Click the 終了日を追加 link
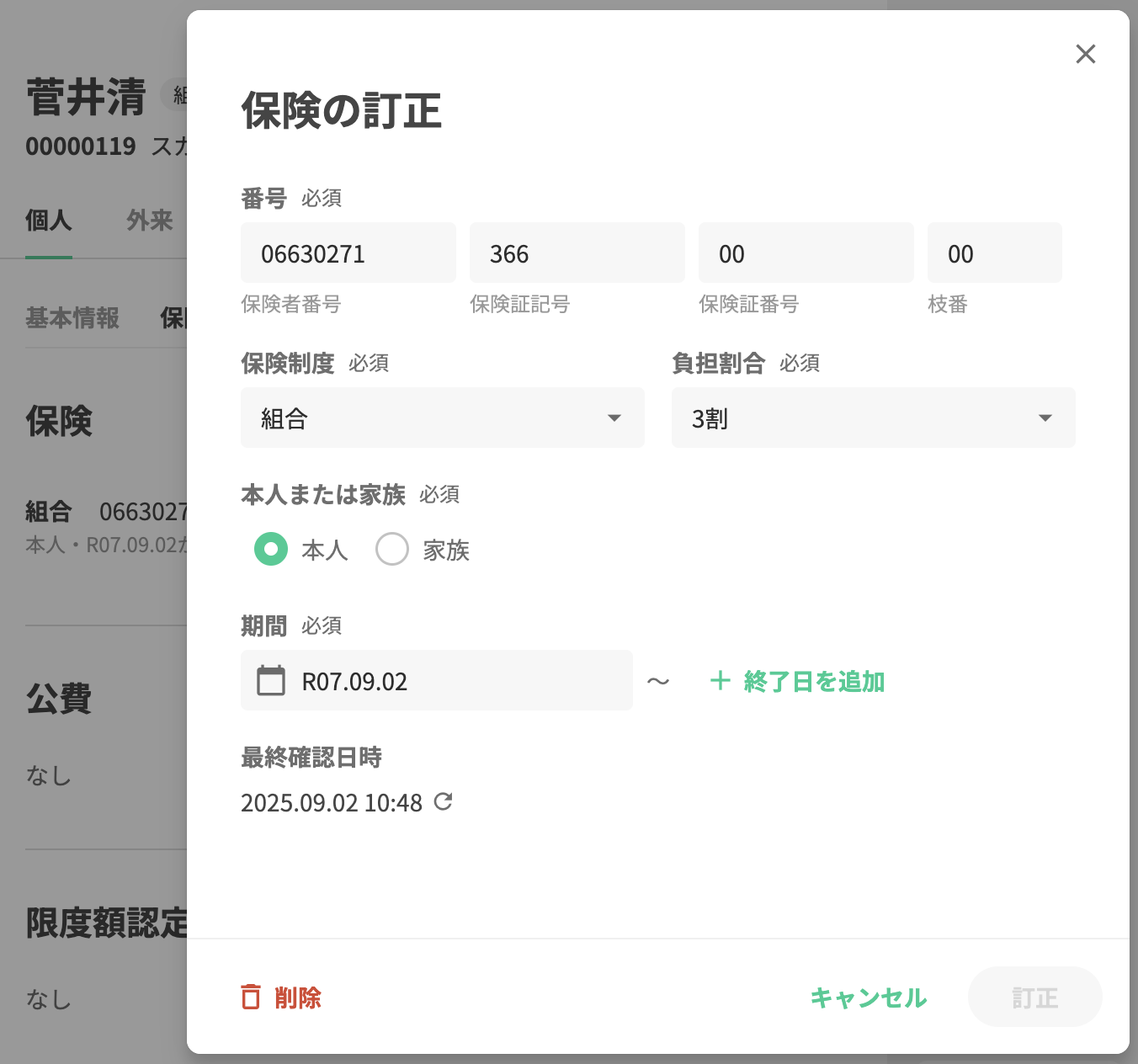 click(x=813, y=681)
